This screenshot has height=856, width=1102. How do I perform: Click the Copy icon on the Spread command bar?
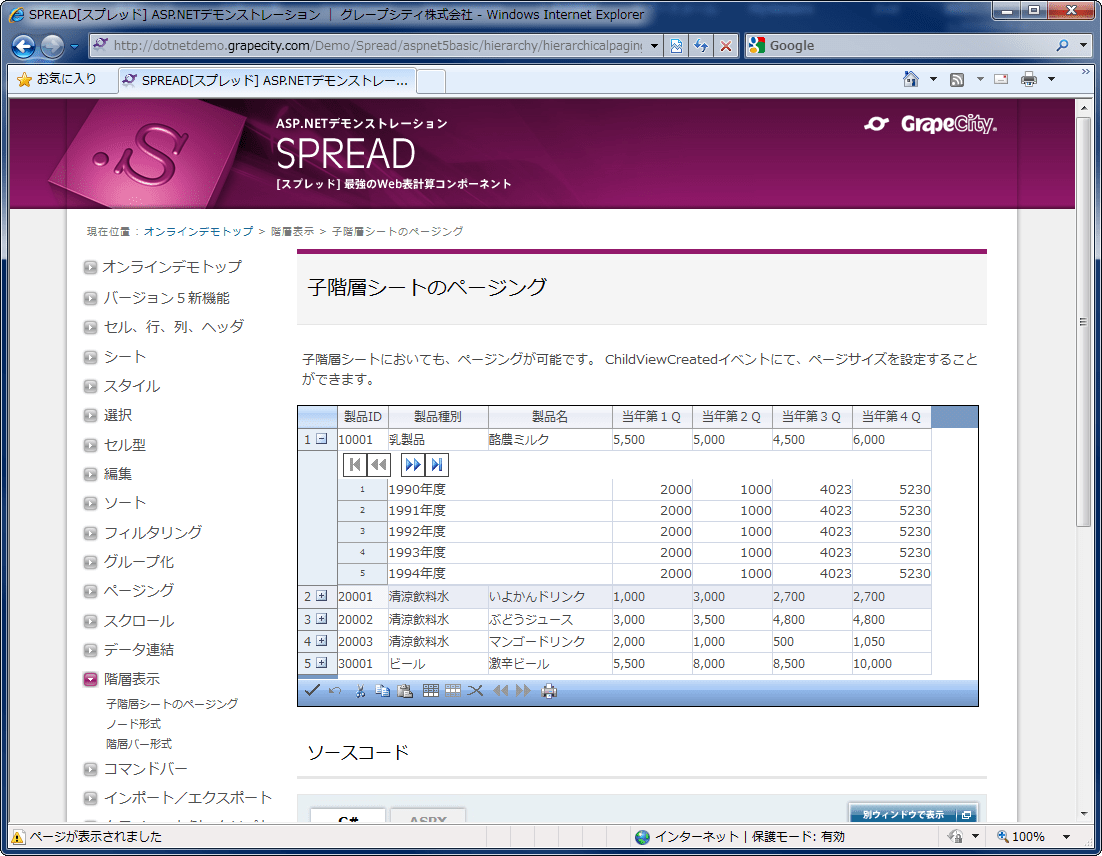(x=381, y=690)
